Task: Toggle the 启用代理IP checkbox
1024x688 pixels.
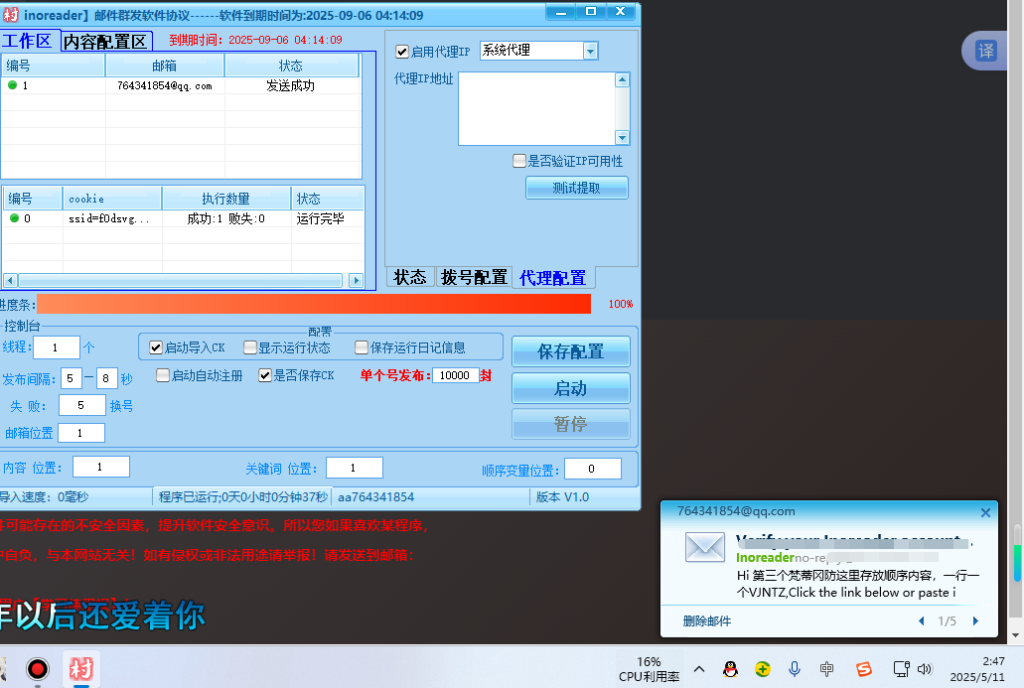Action: tap(401, 50)
